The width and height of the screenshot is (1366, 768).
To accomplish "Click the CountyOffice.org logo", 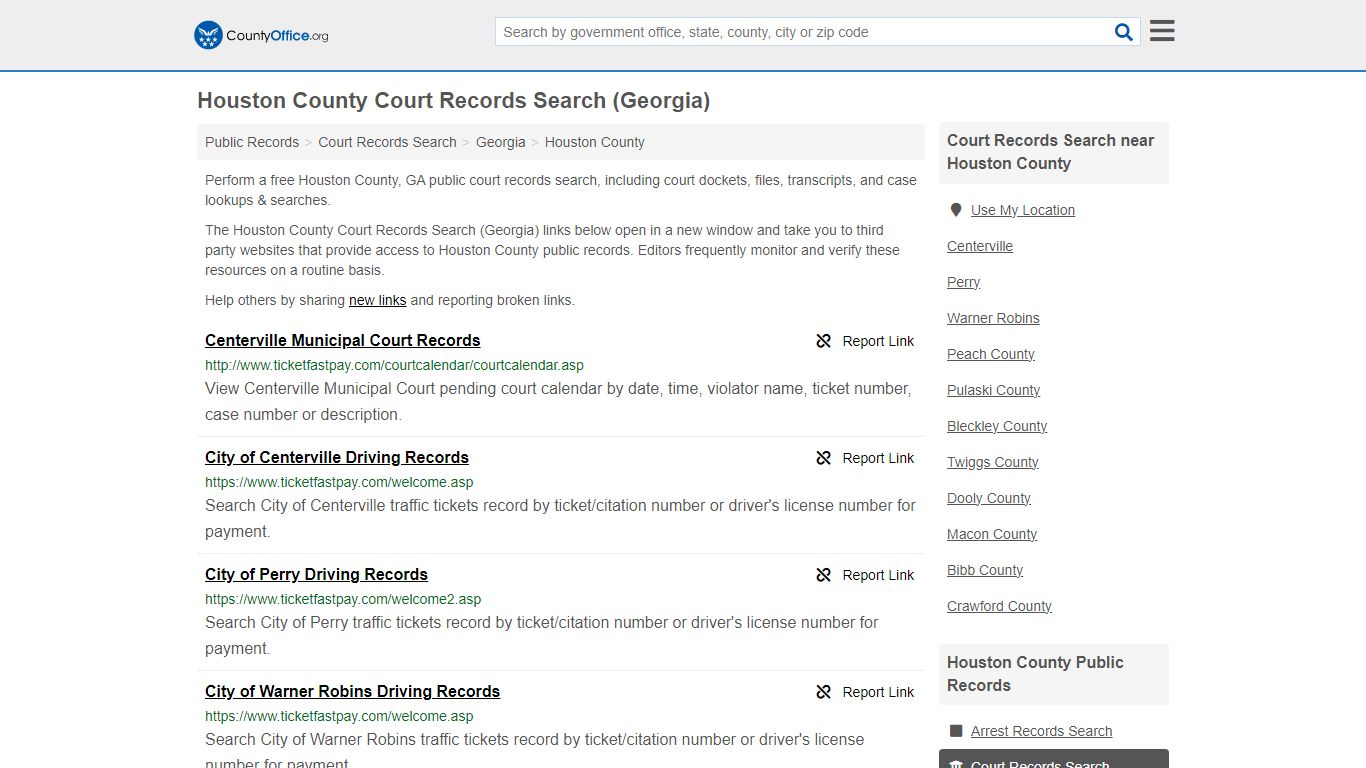I will [x=261, y=35].
